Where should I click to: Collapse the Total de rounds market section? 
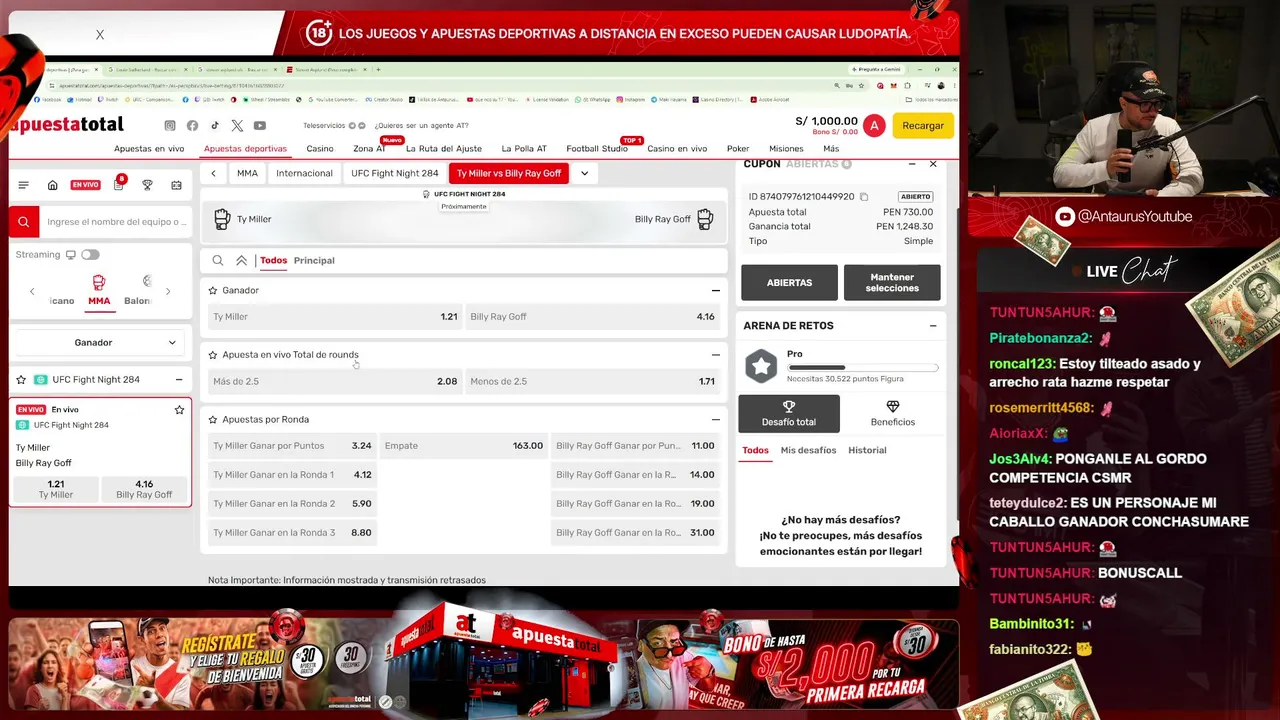pos(715,355)
